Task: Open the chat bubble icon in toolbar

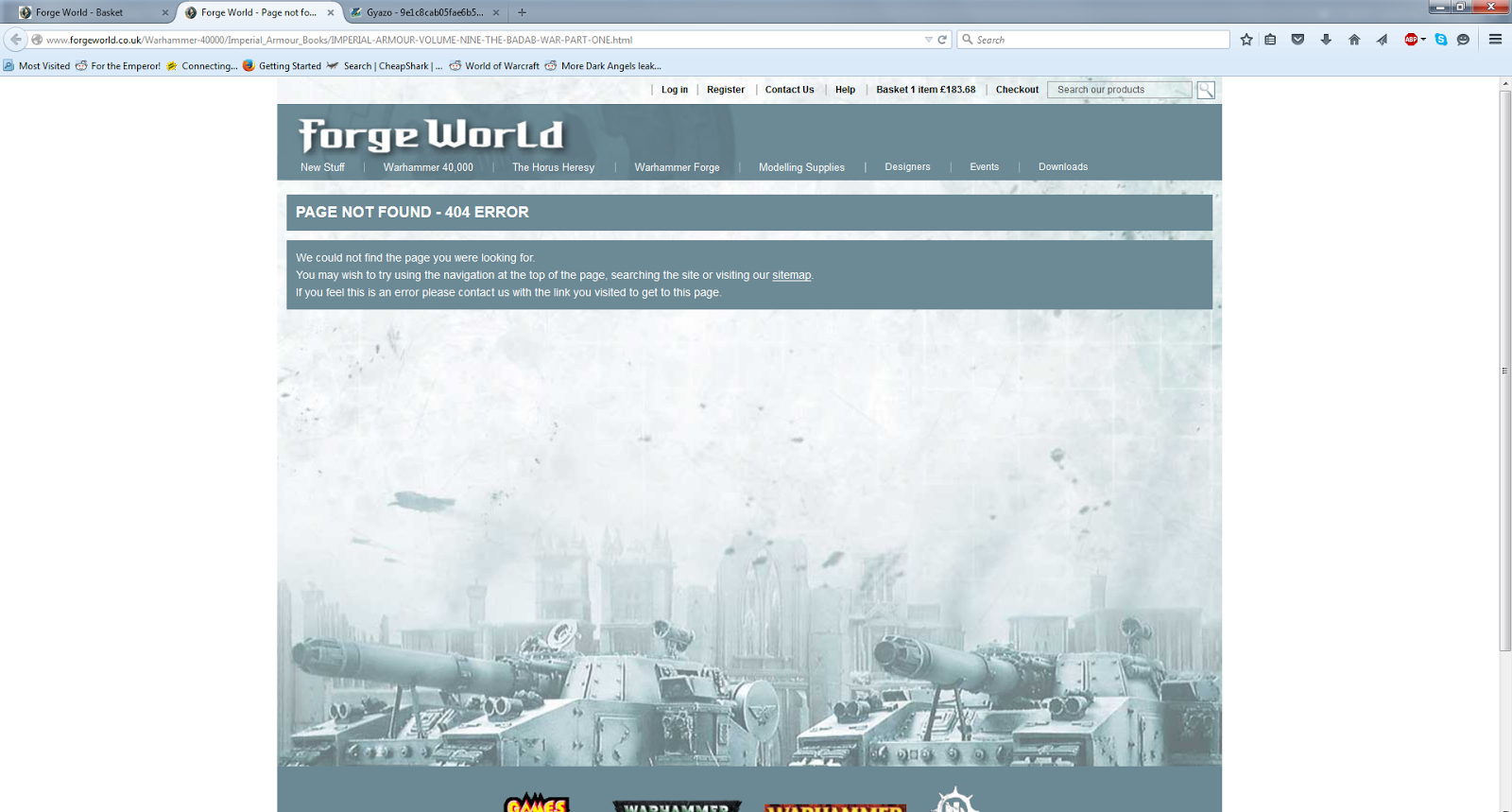Action: coord(1464,40)
